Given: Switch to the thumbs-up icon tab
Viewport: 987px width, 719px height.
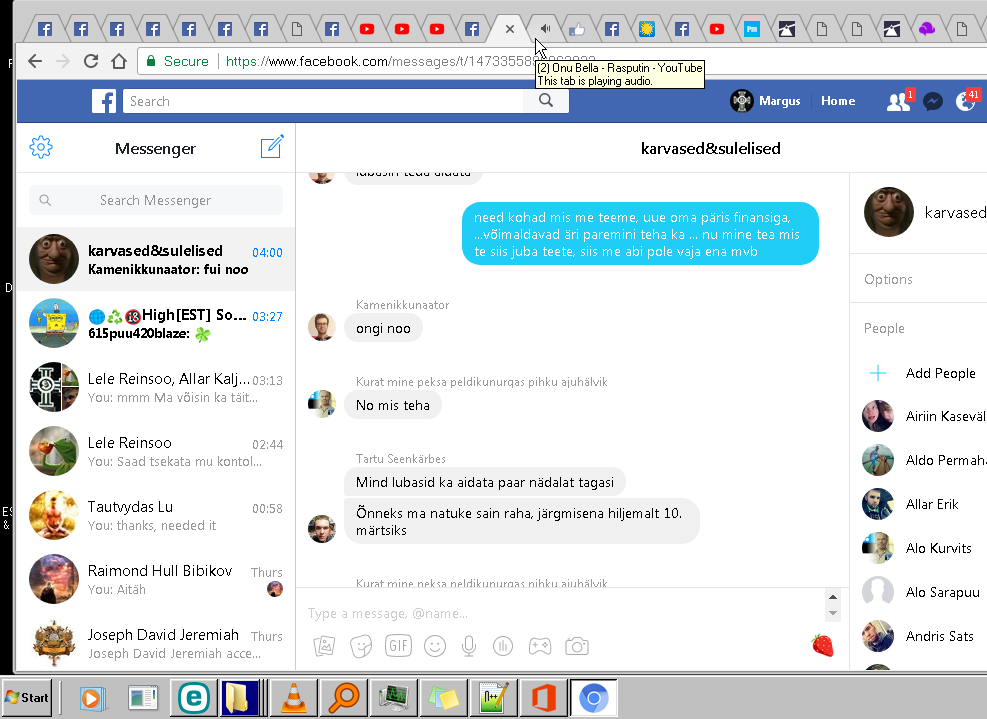Looking at the screenshot, I should pos(577,28).
